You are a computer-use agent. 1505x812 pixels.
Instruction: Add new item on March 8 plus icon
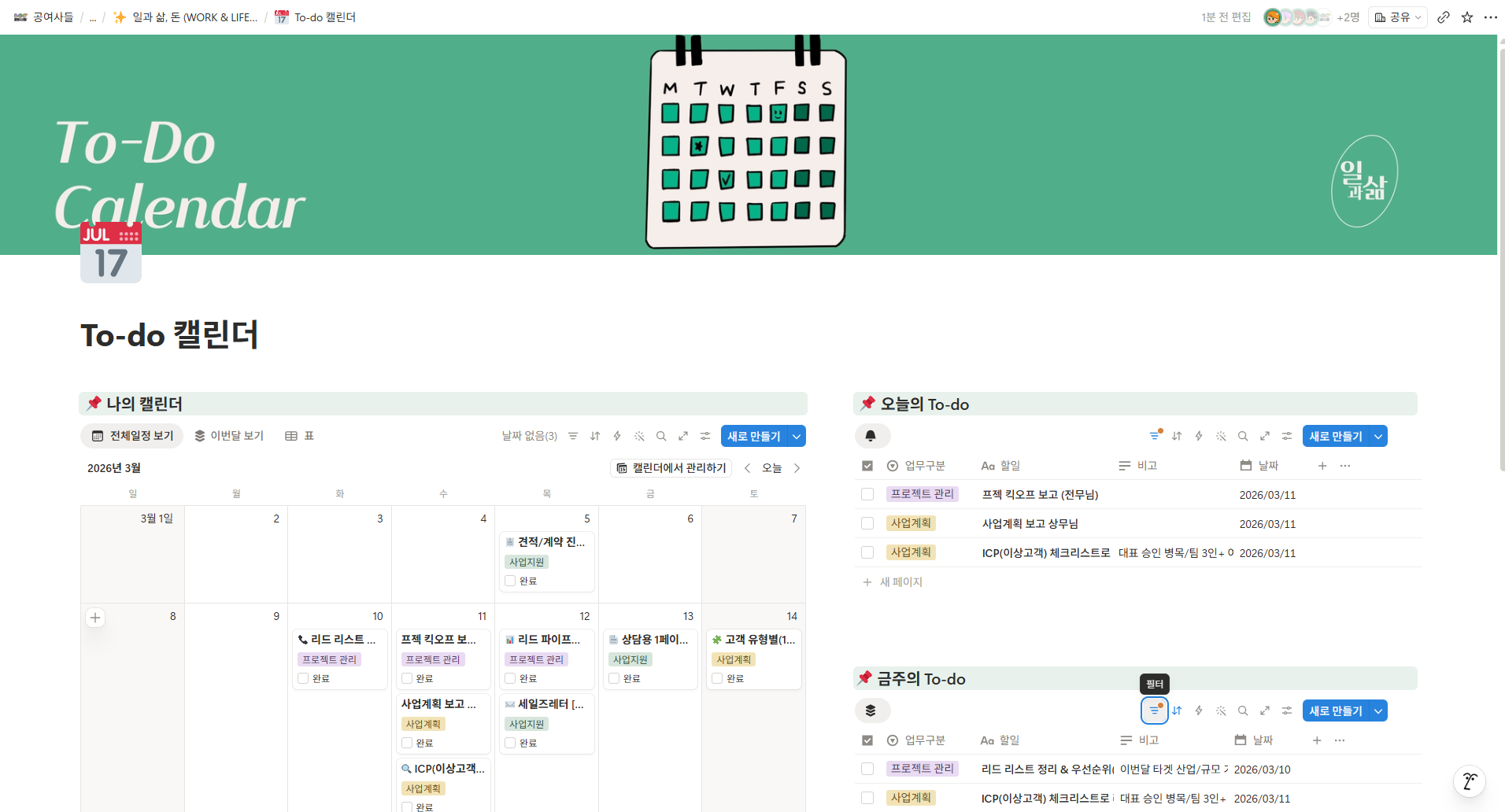(x=95, y=618)
